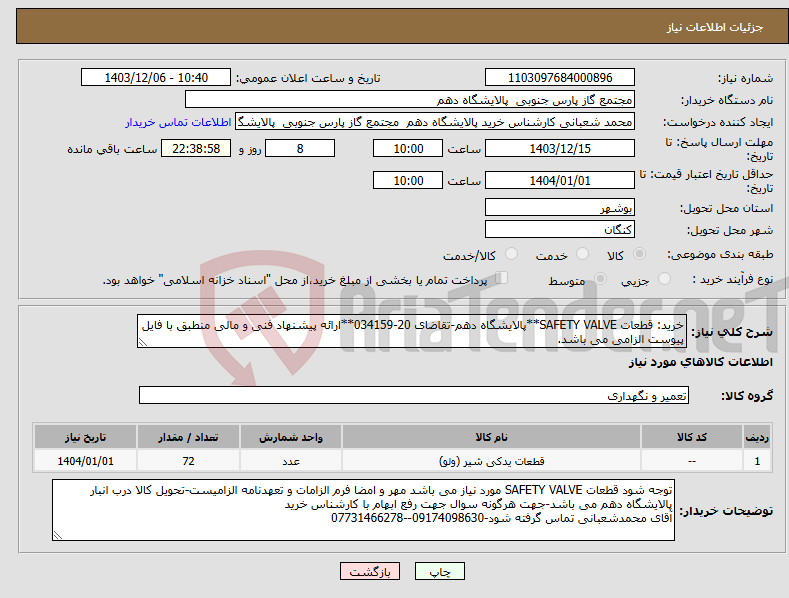Select the خدمت radio button
This screenshot has height=598, width=789.
tap(582, 254)
